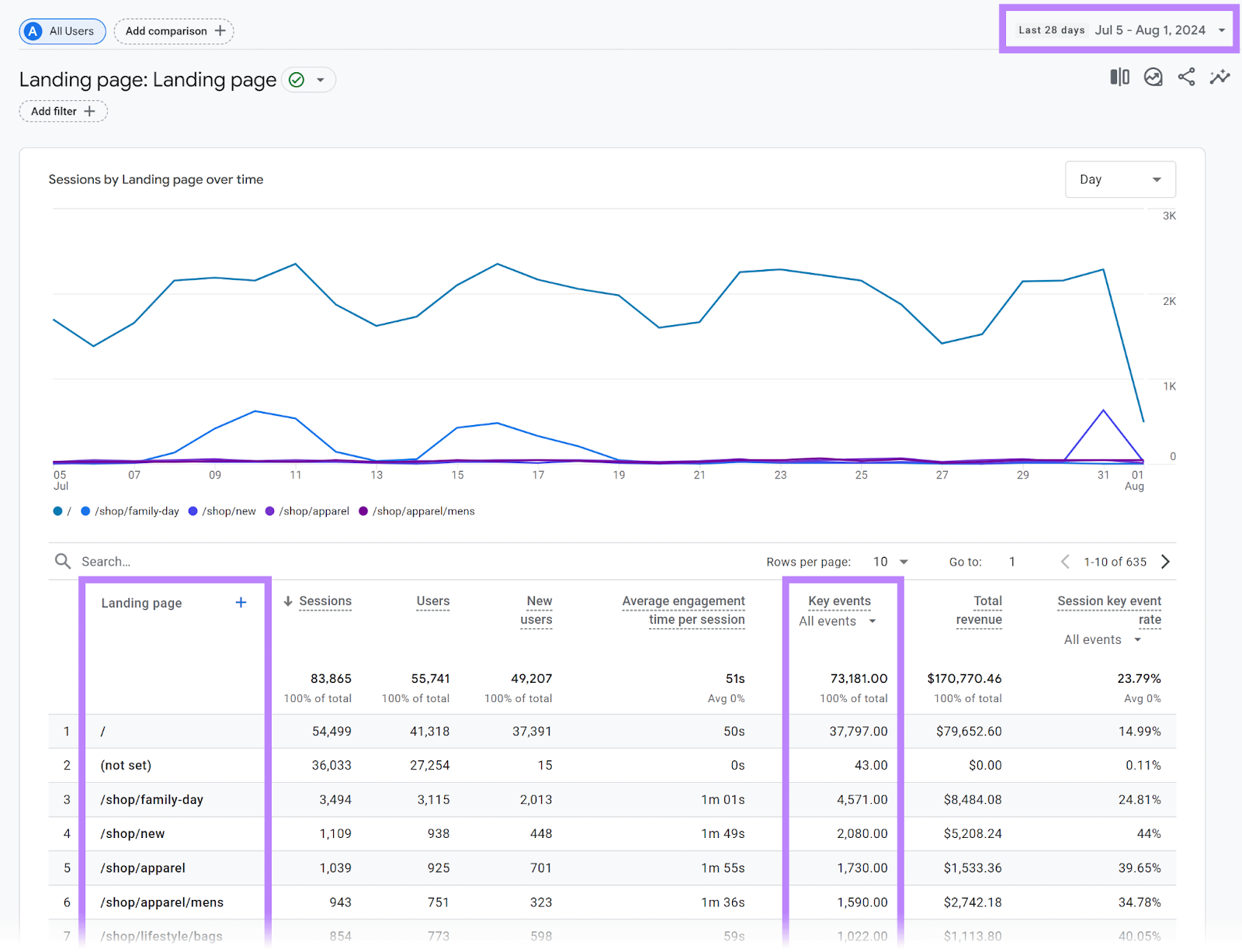This screenshot has width=1242, height=952.
Task: Open the Rows per page dropdown
Action: click(x=890, y=561)
